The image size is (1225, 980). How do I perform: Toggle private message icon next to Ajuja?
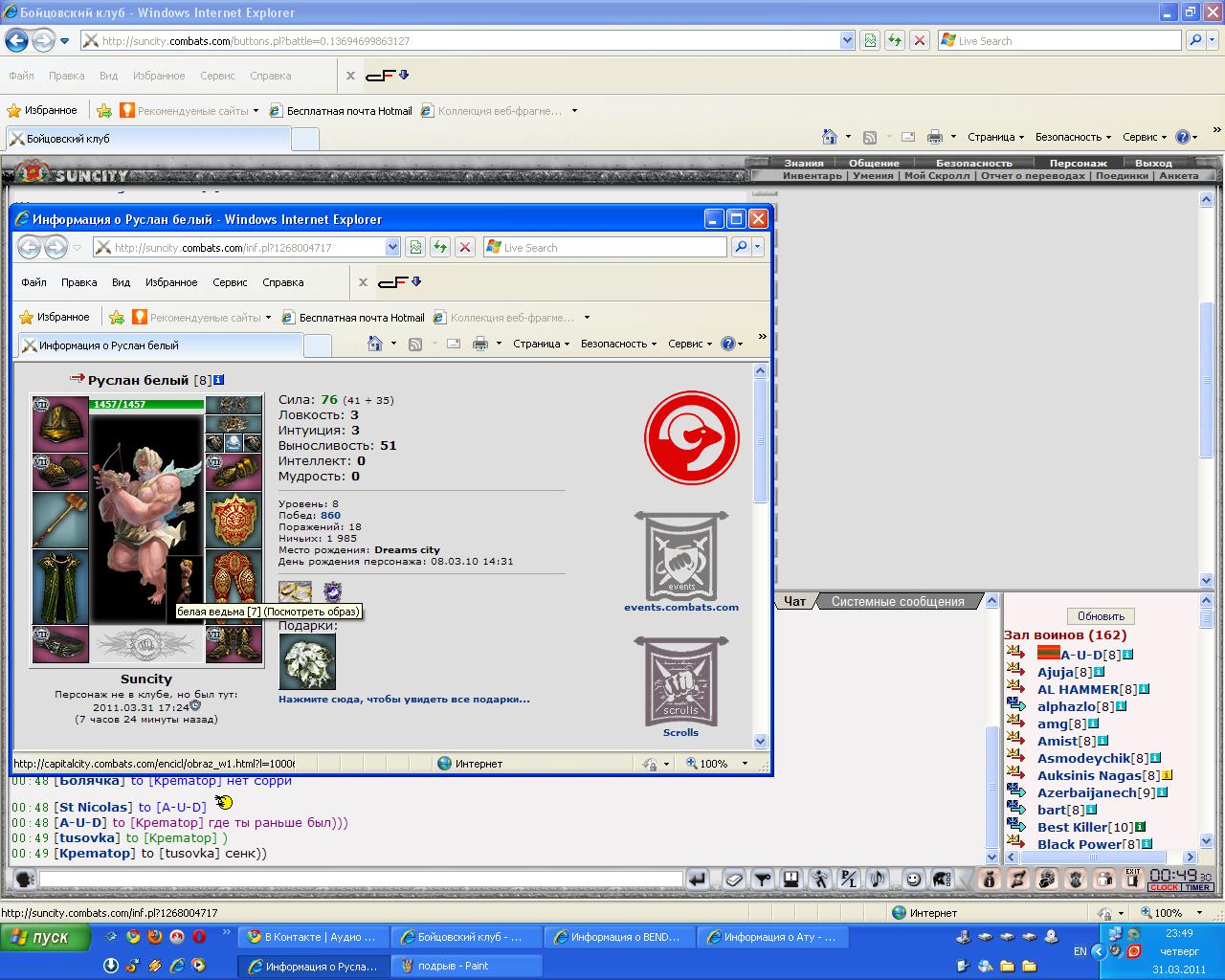point(1015,672)
